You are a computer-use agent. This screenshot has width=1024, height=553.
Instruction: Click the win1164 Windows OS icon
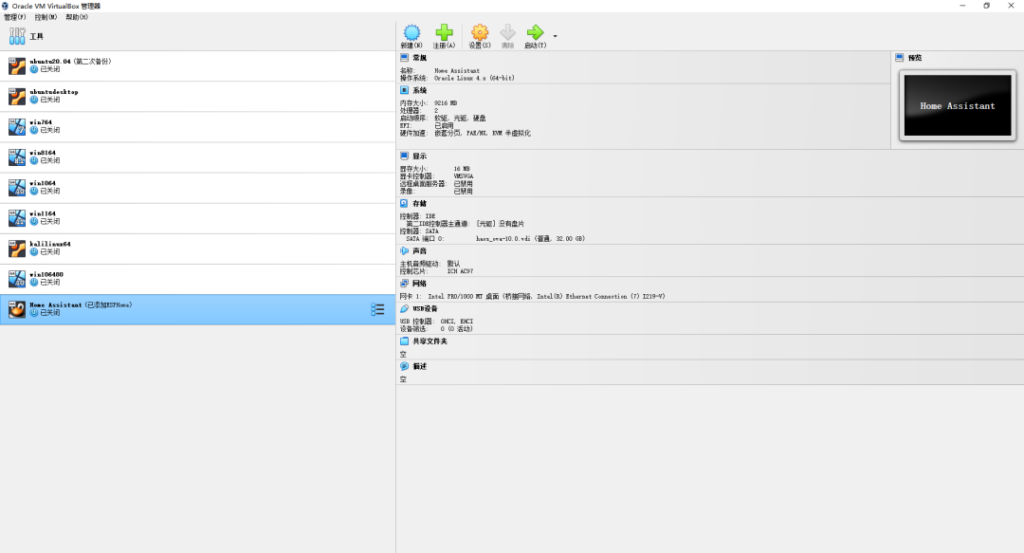pyautogui.click(x=17, y=217)
